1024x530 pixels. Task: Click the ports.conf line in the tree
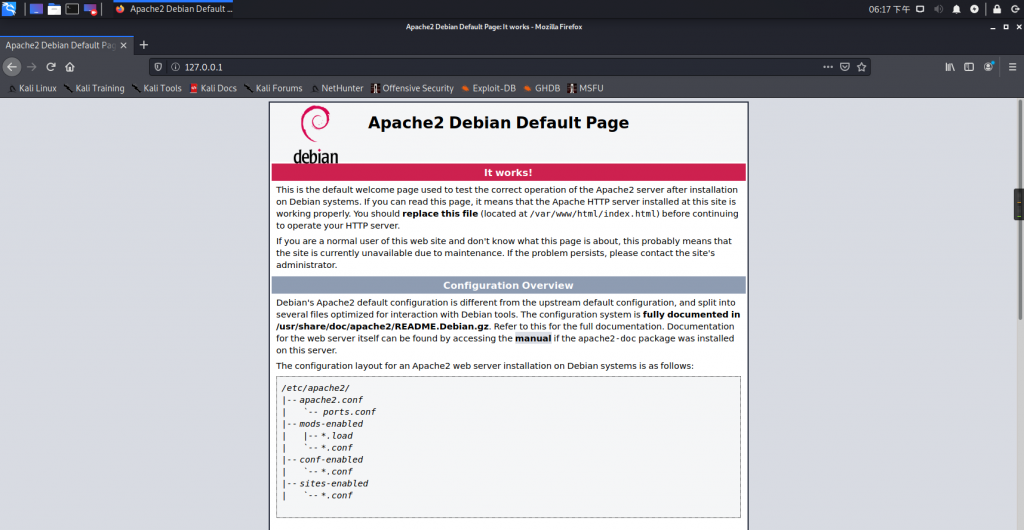(349, 412)
